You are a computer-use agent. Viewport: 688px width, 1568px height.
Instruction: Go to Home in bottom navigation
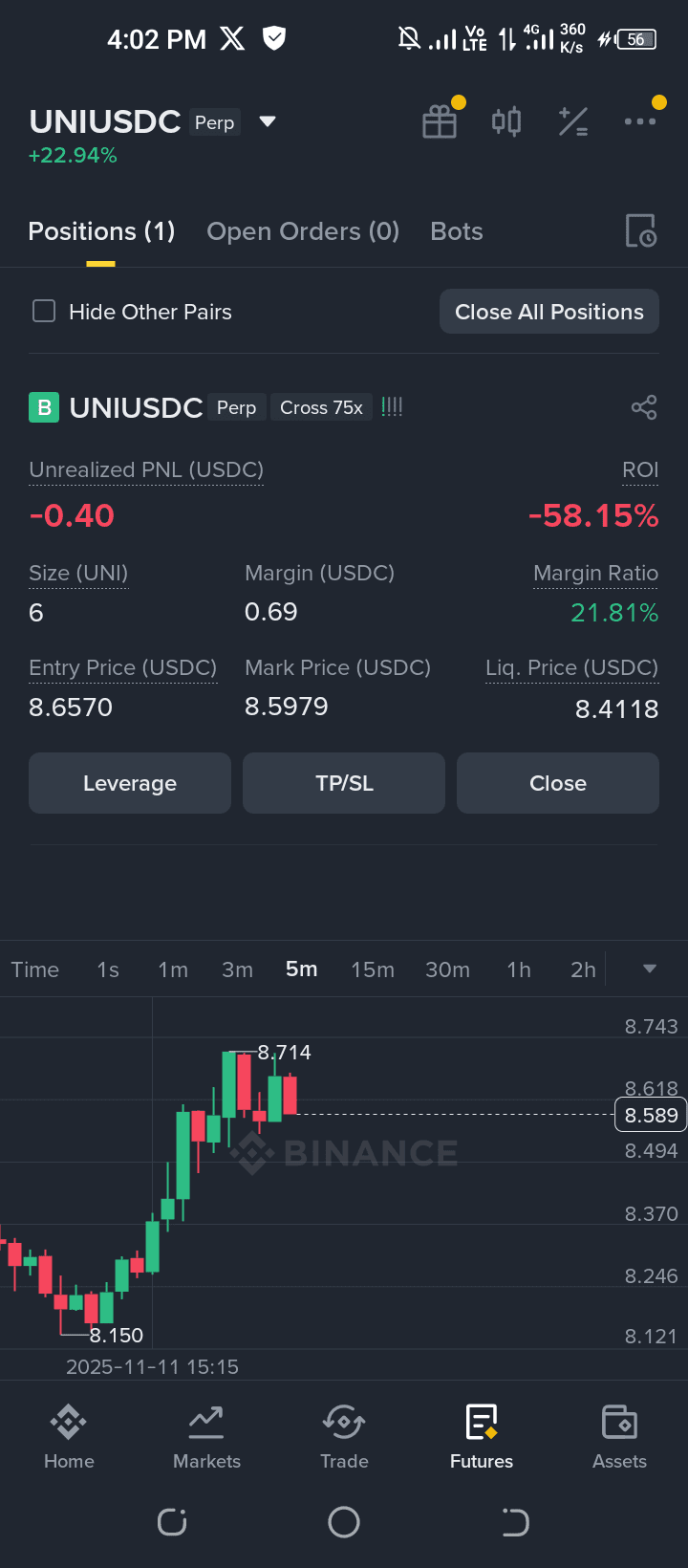(x=69, y=1436)
